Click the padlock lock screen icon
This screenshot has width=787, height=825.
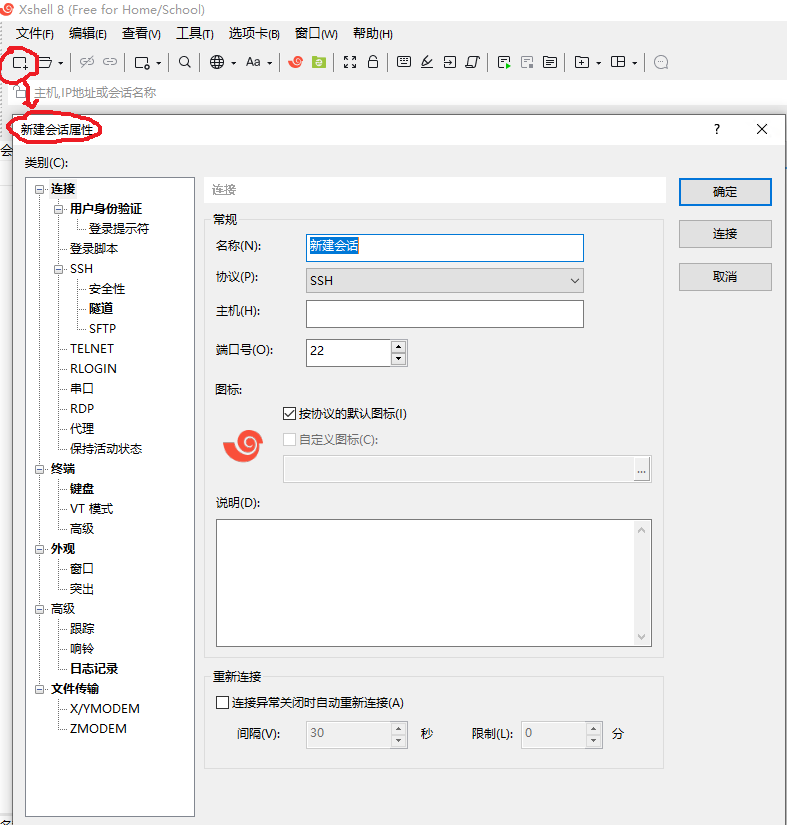[x=373, y=62]
